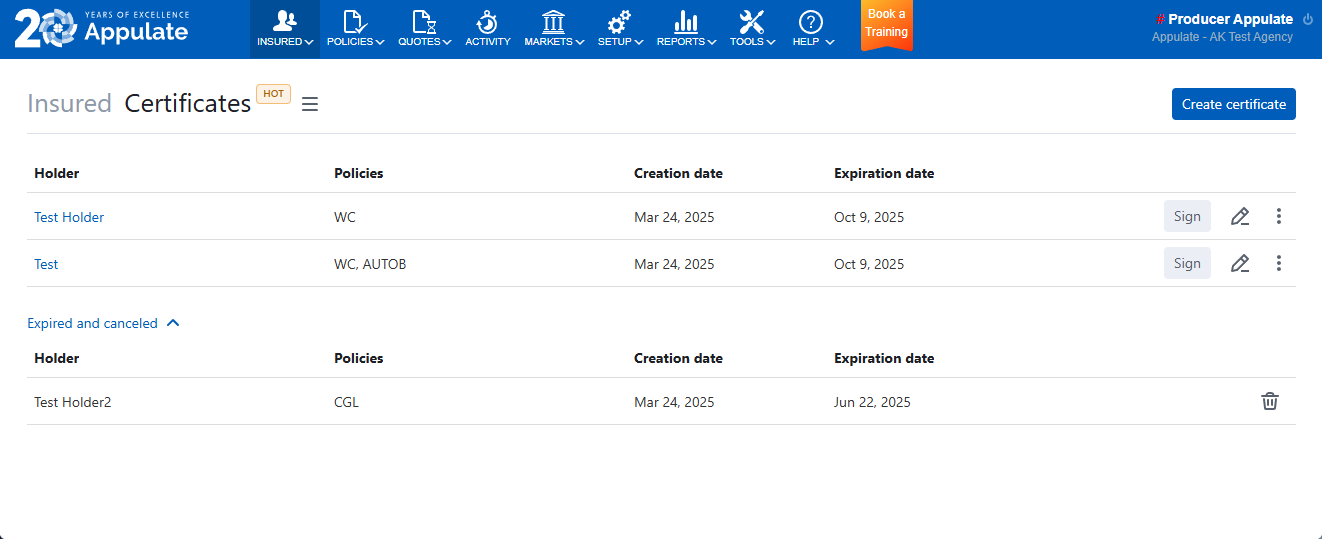Click the edit pencil for Test Holder
This screenshot has width=1322, height=539.
pyautogui.click(x=1240, y=216)
